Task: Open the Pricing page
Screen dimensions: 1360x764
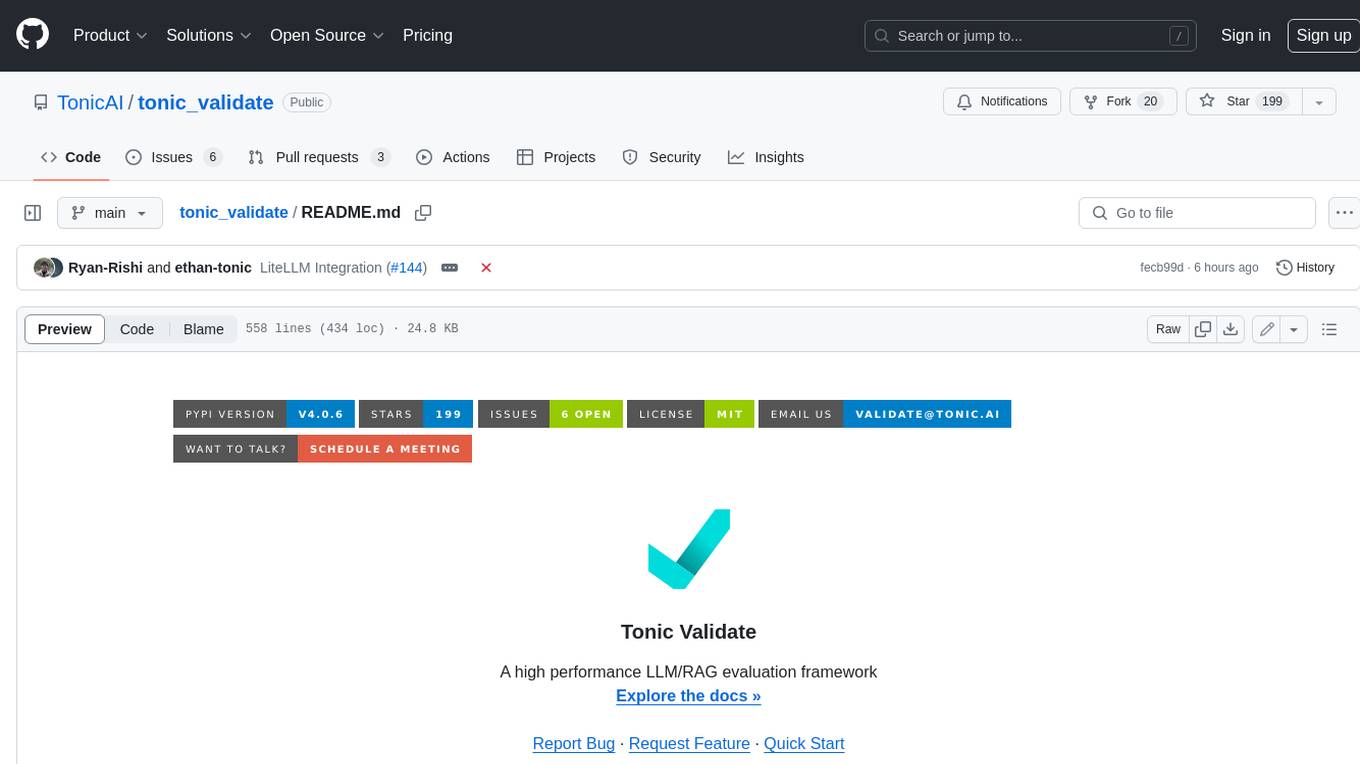Action: 427,35
